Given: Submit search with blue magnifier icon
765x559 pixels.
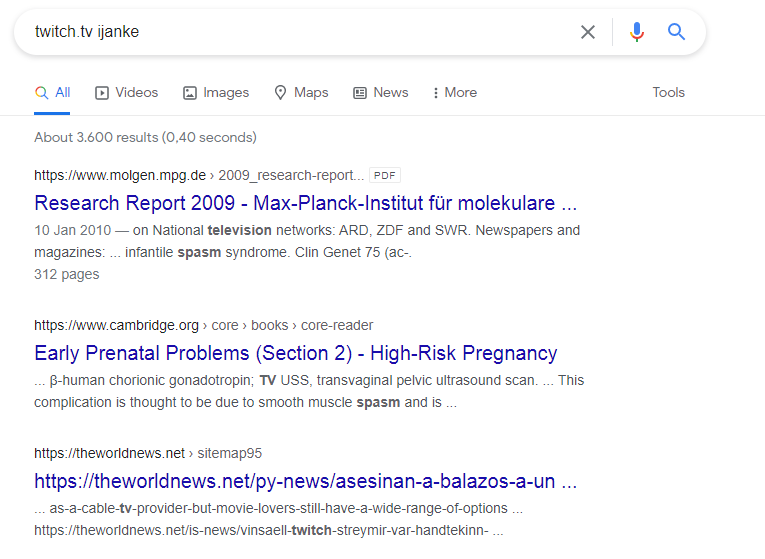Looking at the screenshot, I should point(676,32).
